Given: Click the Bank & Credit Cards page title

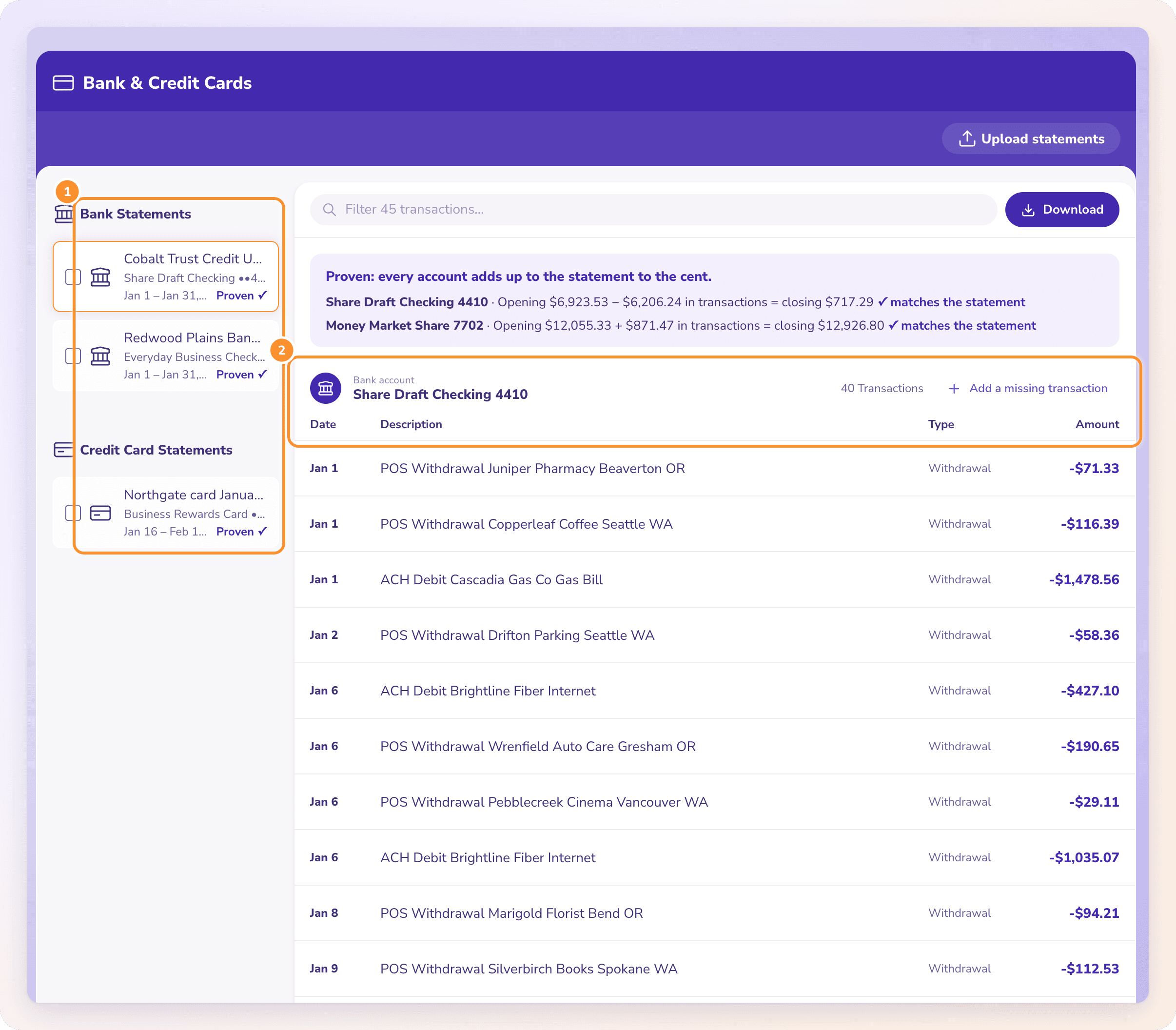Looking at the screenshot, I should (167, 83).
